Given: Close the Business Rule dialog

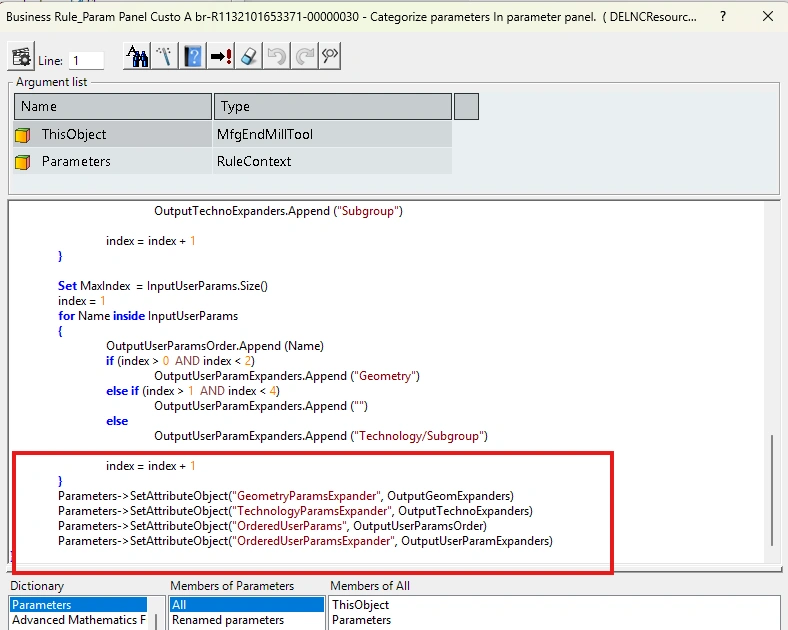Looking at the screenshot, I should [768, 17].
